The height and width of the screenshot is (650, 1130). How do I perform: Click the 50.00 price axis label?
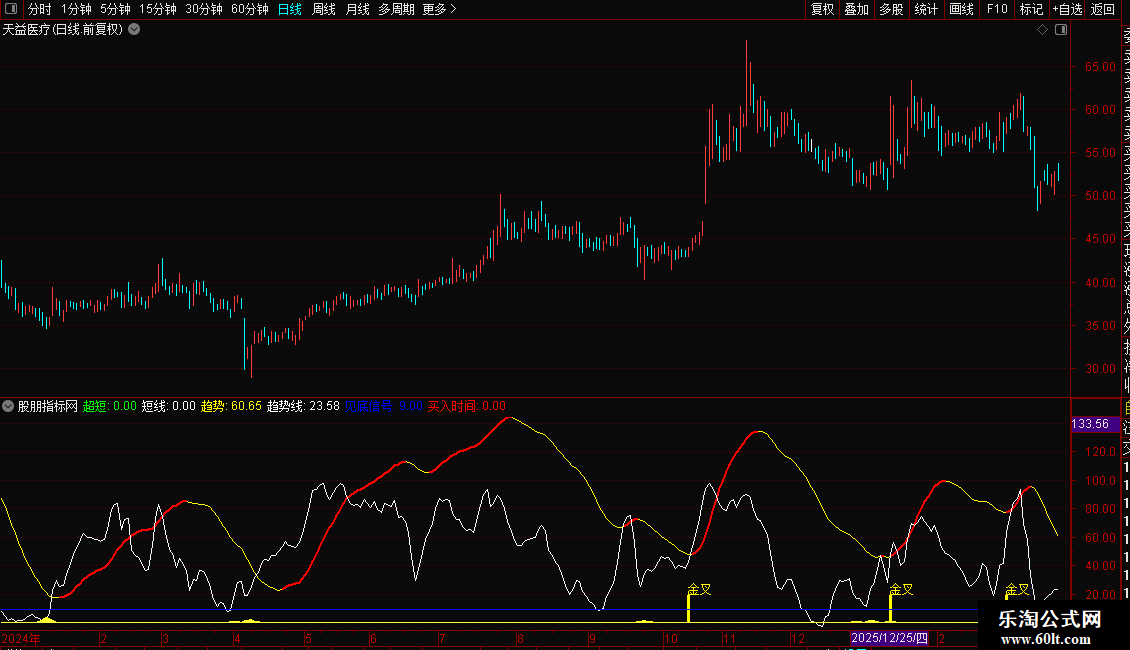1100,195
